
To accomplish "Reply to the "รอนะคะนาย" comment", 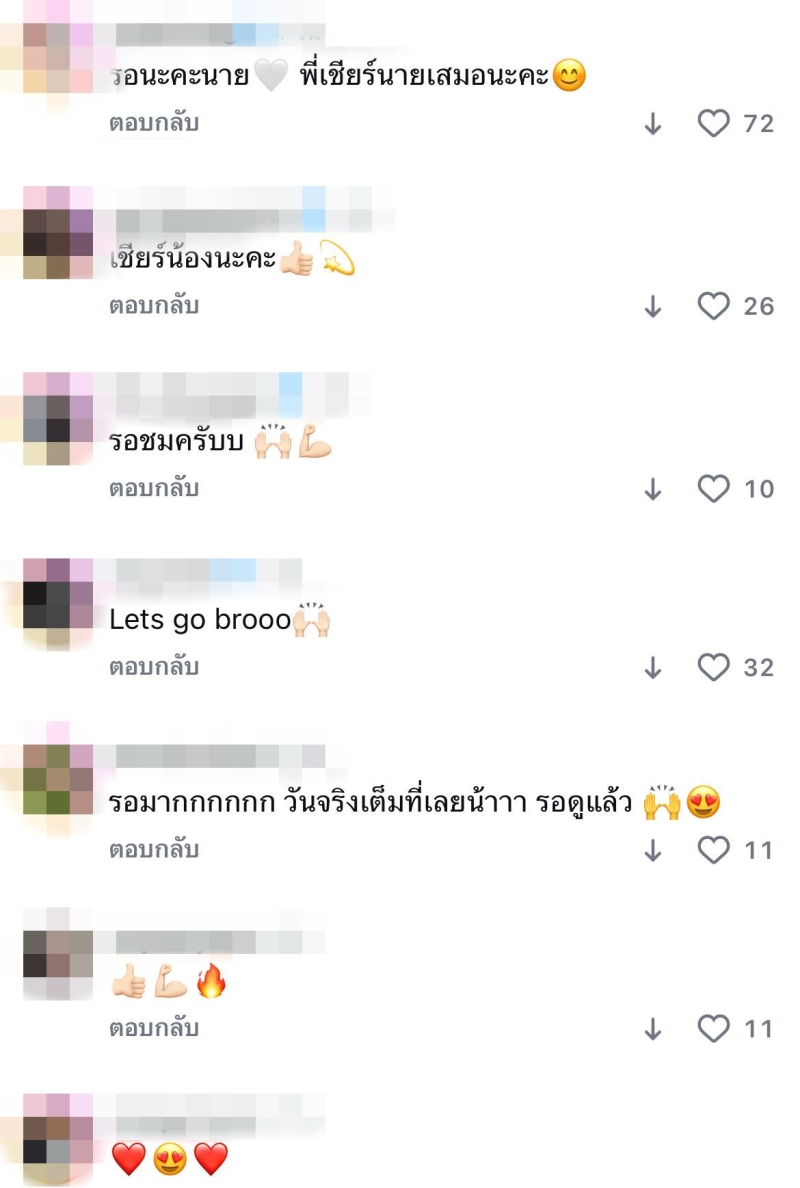I will pyautogui.click(x=154, y=122).
